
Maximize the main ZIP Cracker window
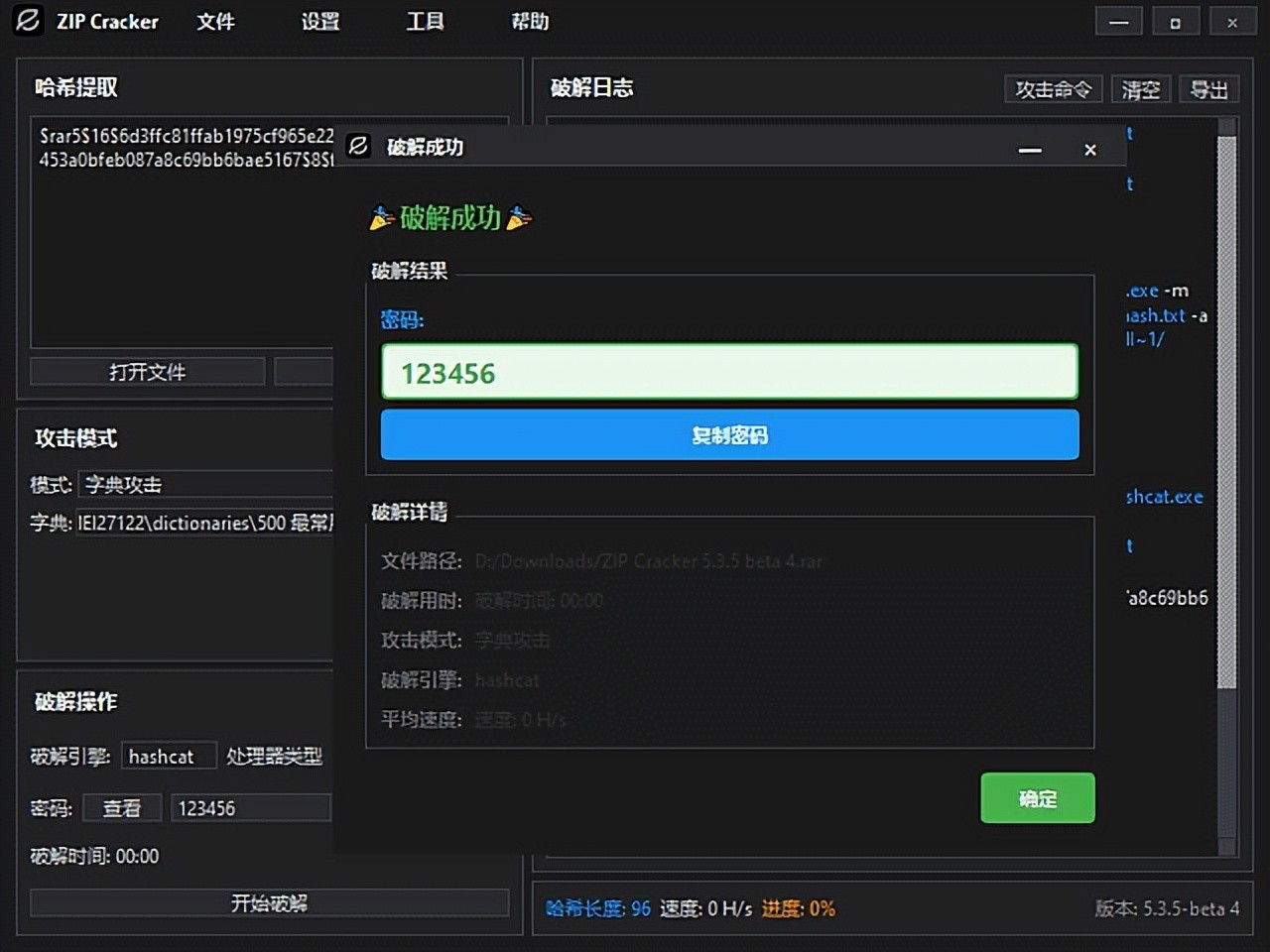click(1176, 22)
